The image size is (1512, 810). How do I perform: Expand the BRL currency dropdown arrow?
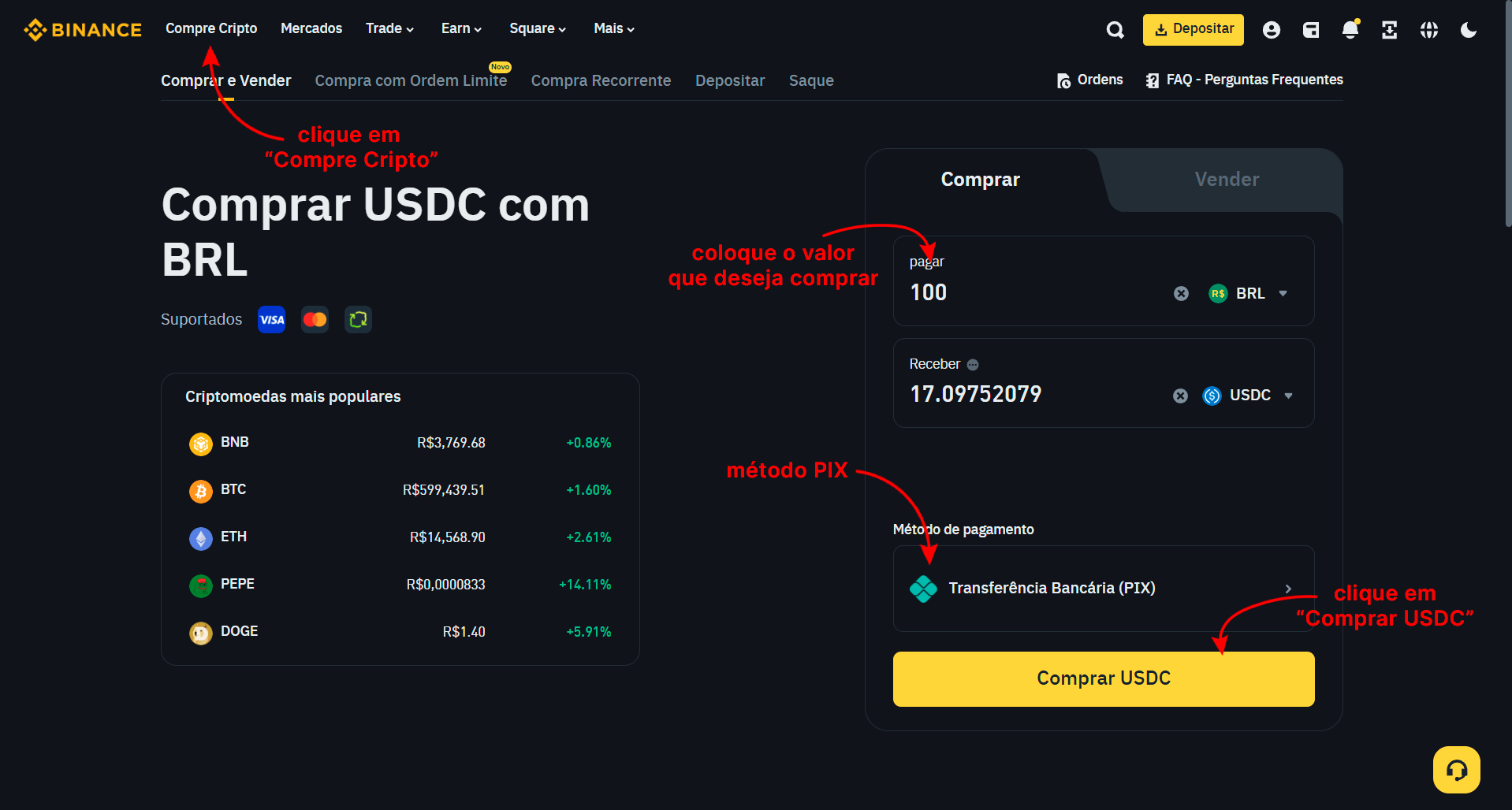tap(1283, 293)
